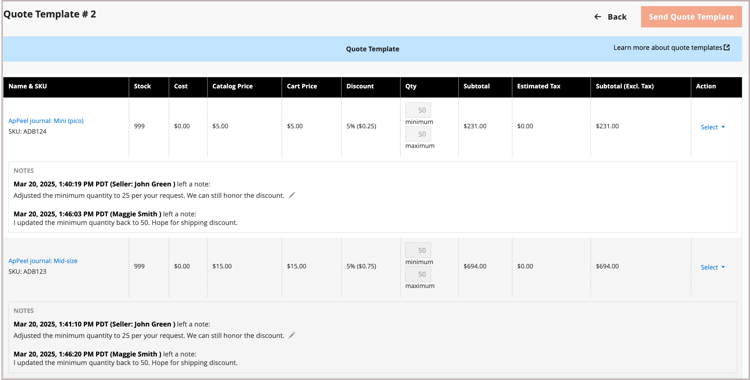
Task: Click minimum quantity field for Mid-size journal
Action: click(418, 250)
